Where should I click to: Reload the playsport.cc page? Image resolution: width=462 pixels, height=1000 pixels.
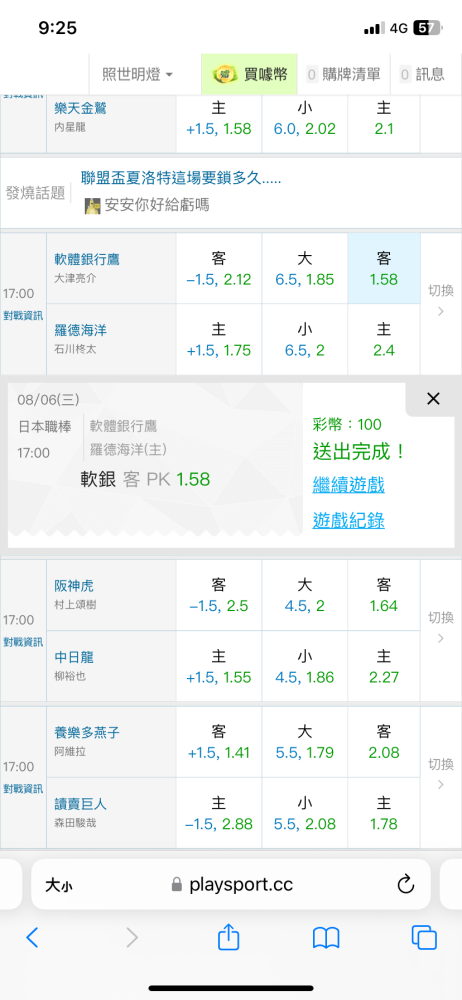[x=406, y=884]
